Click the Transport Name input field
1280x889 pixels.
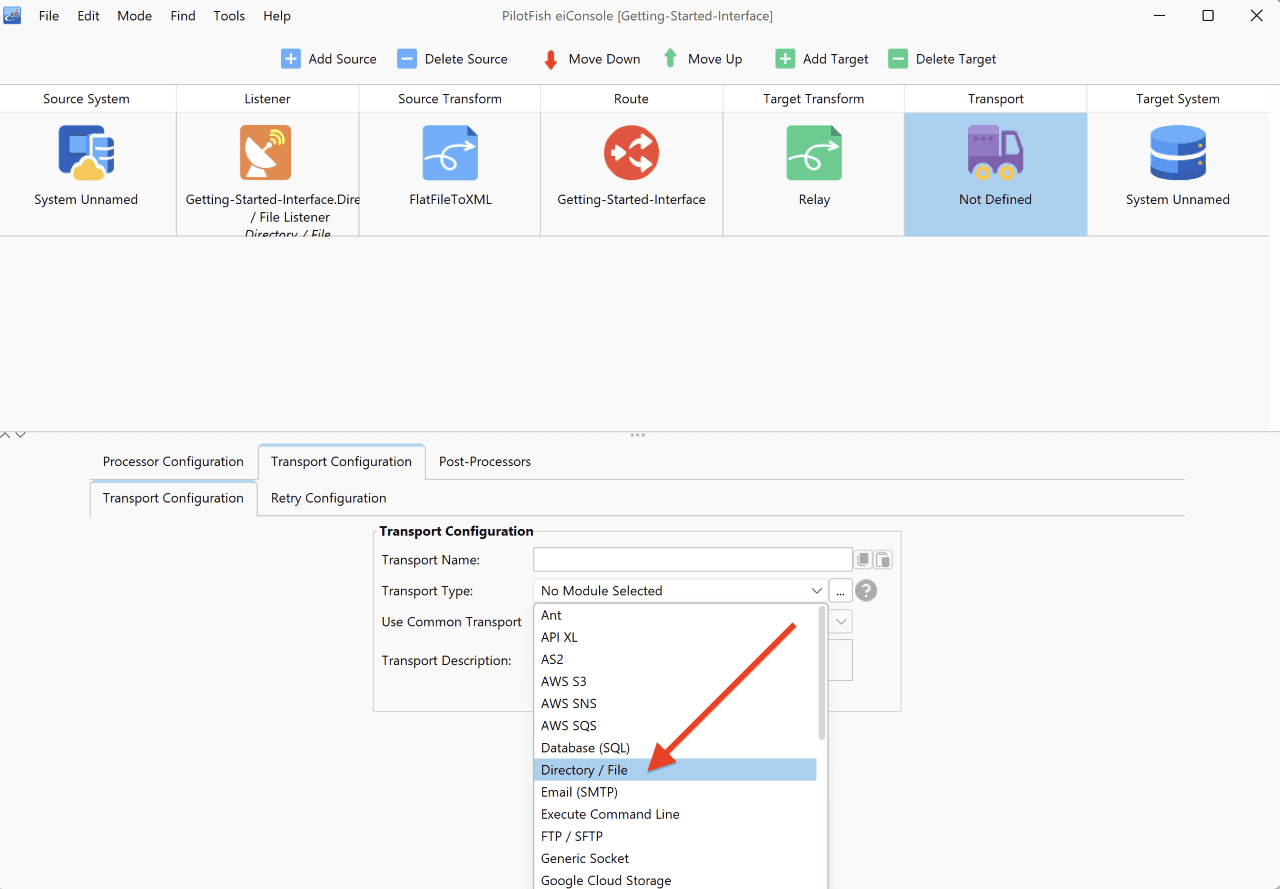click(x=693, y=560)
